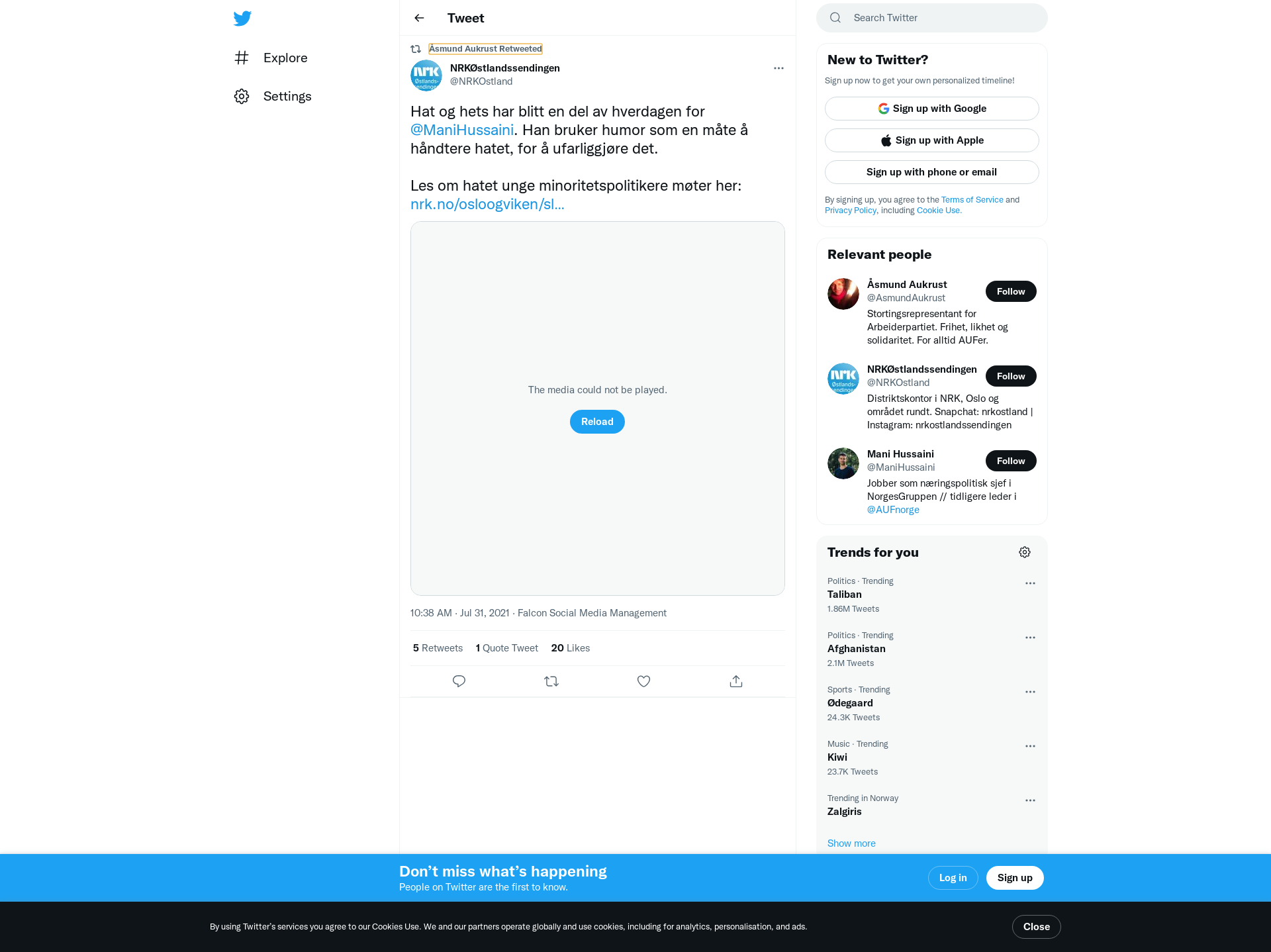Image resolution: width=1271 pixels, height=952 pixels.
Task: Reload the unplayable media
Action: point(597,422)
